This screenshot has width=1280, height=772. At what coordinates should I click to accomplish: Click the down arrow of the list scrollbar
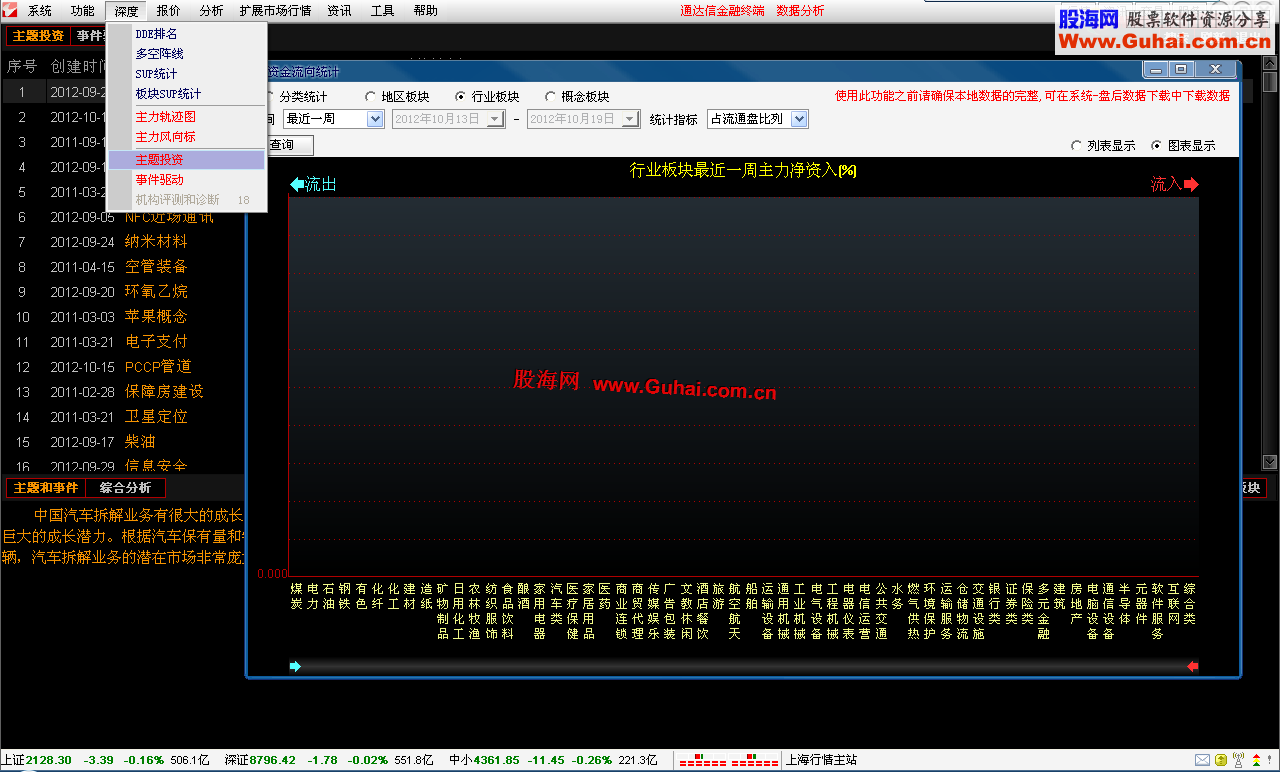(1270, 462)
